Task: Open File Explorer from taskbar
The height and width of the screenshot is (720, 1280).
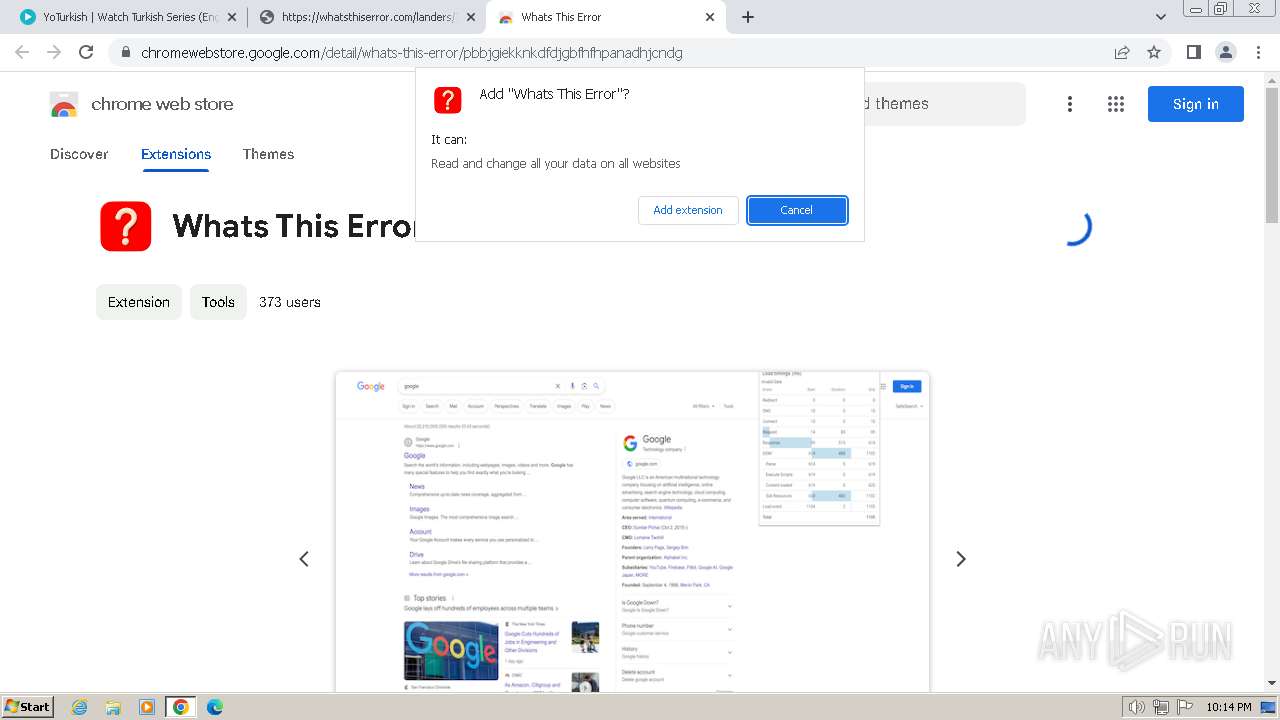Action: coord(113,707)
